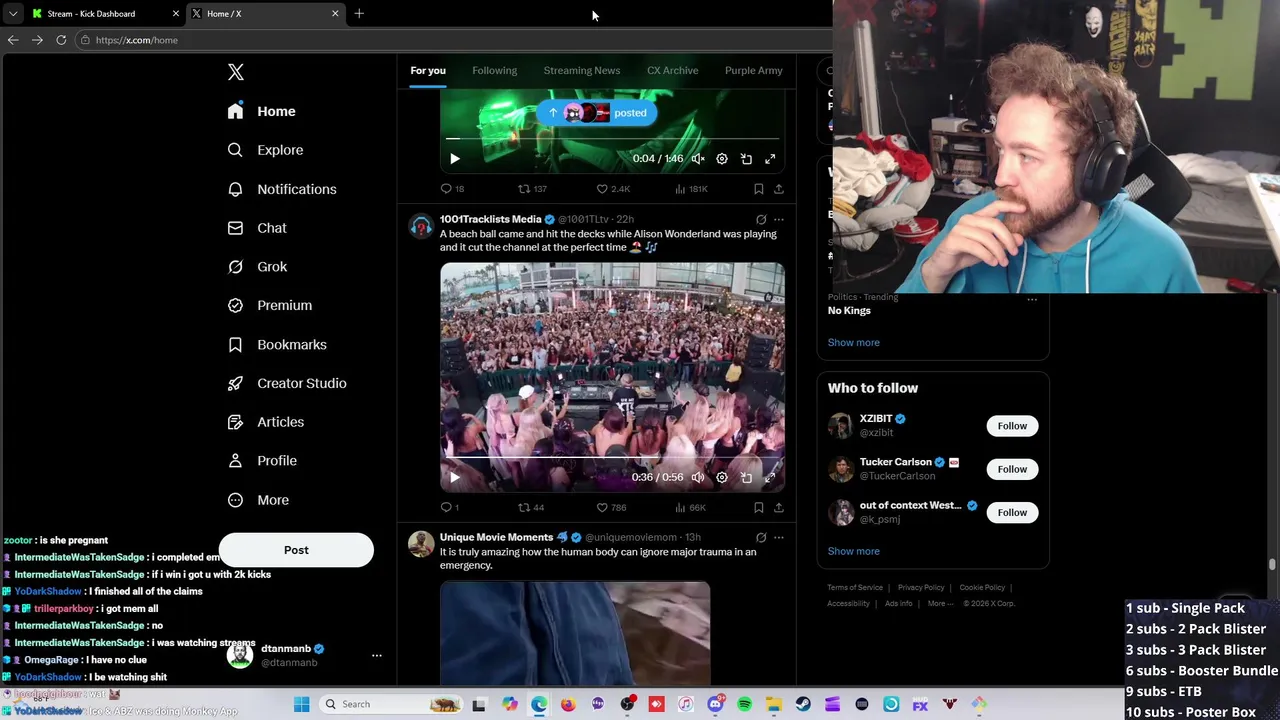Viewport: 1280px width, 720px height.
Task: View analytics of post with 66K views
Action: coord(690,508)
